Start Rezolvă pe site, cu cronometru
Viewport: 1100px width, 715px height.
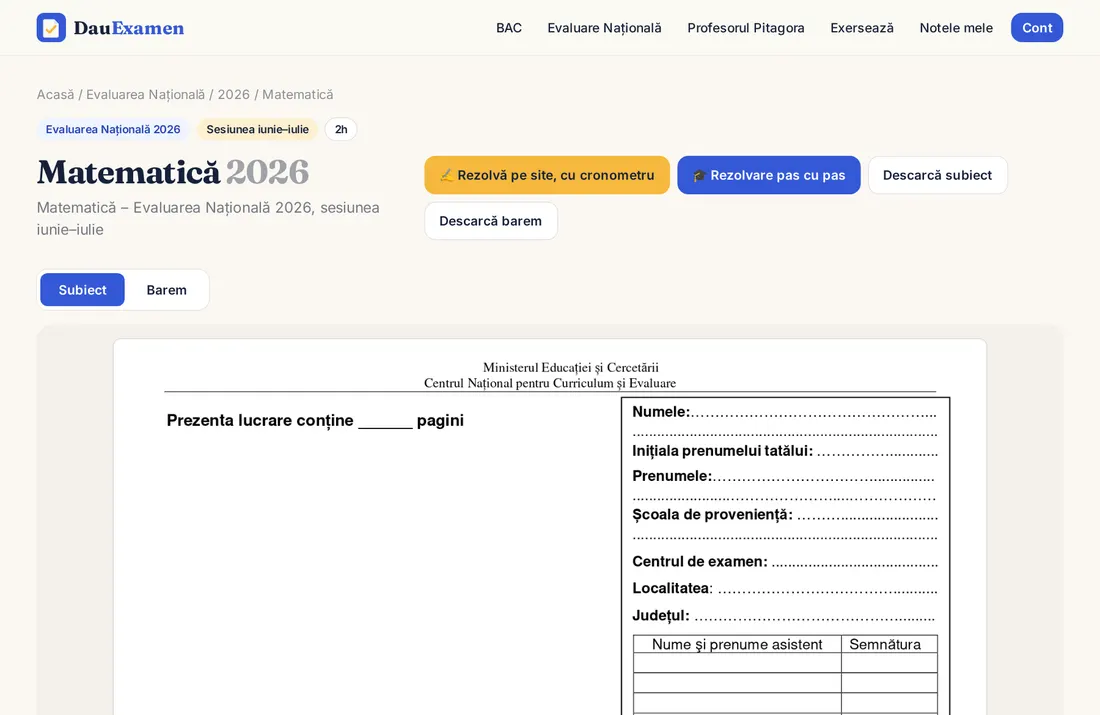click(x=547, y=175)
